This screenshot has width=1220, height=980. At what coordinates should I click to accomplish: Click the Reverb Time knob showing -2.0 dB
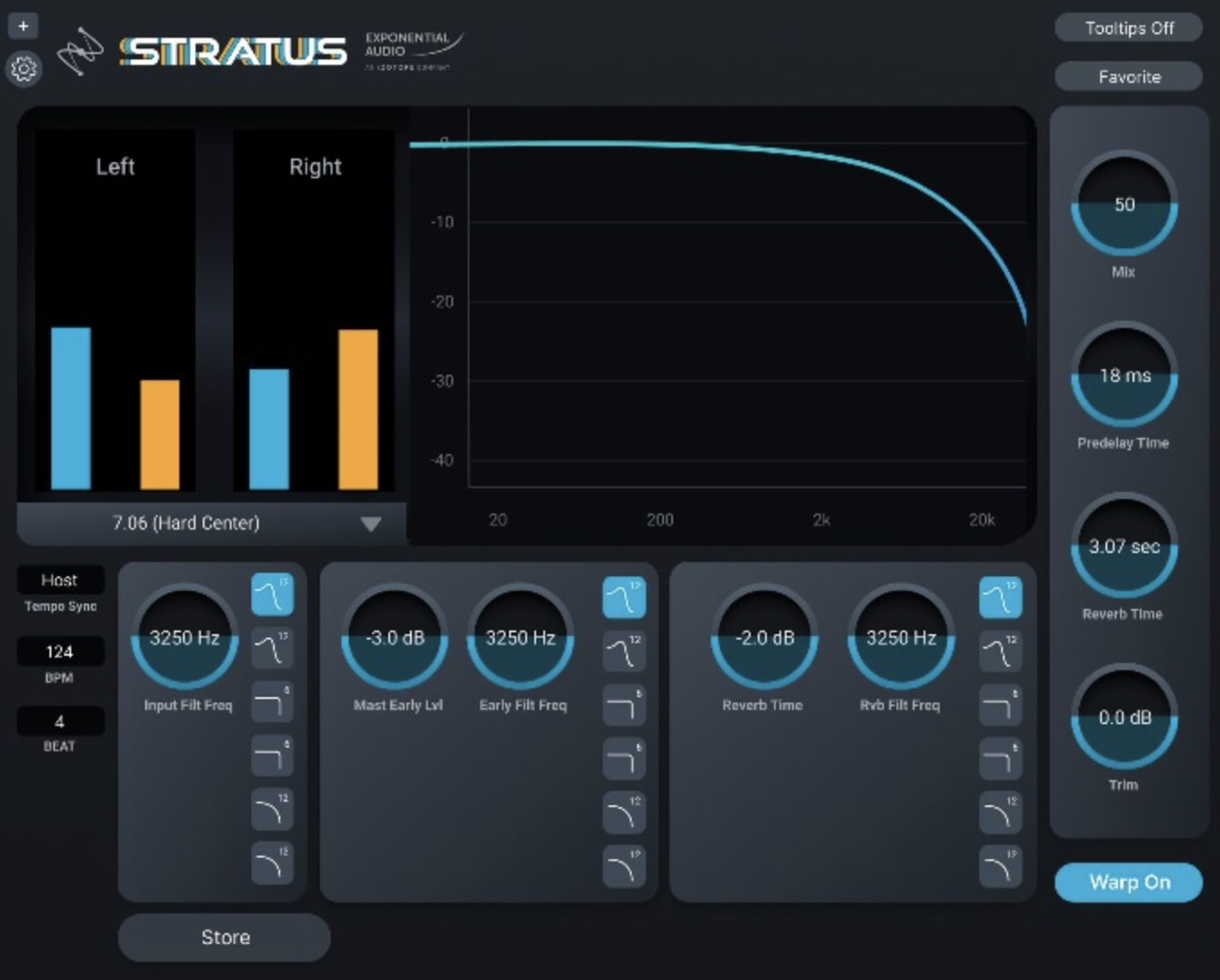tap(765, 637)
